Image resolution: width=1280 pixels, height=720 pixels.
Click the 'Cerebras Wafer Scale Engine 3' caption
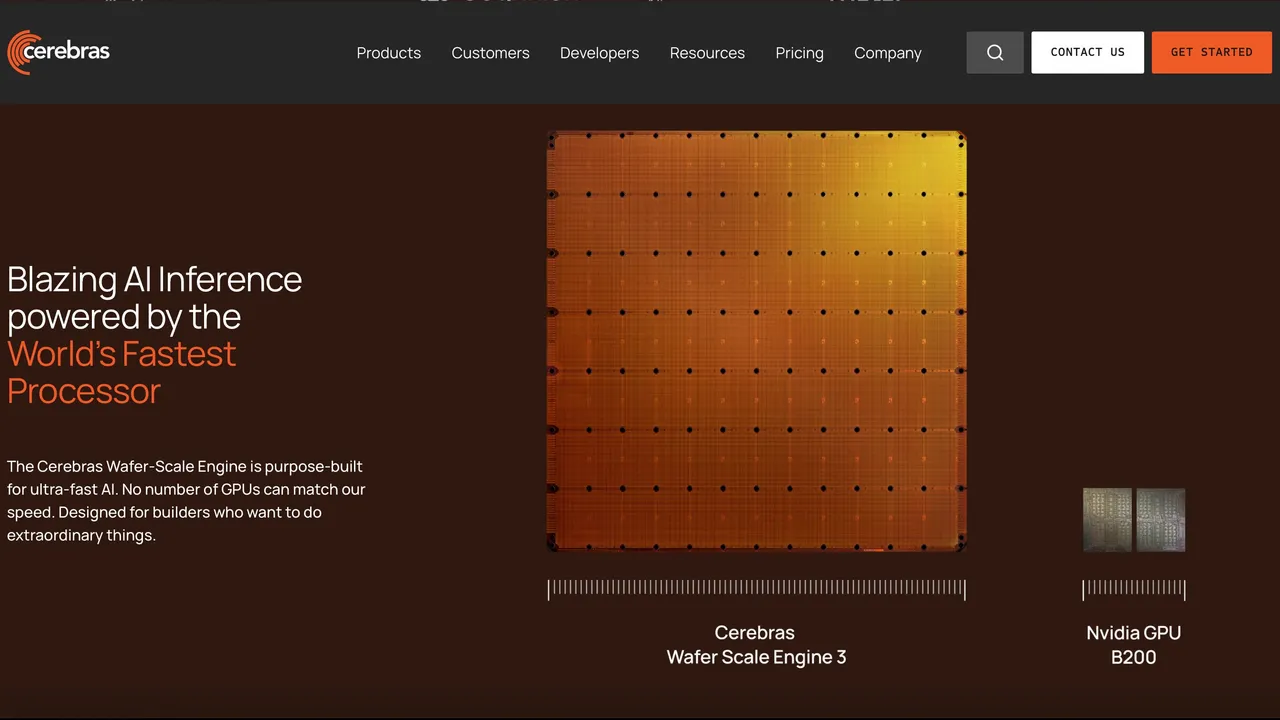pyautogui.click(x=756, y=645)
